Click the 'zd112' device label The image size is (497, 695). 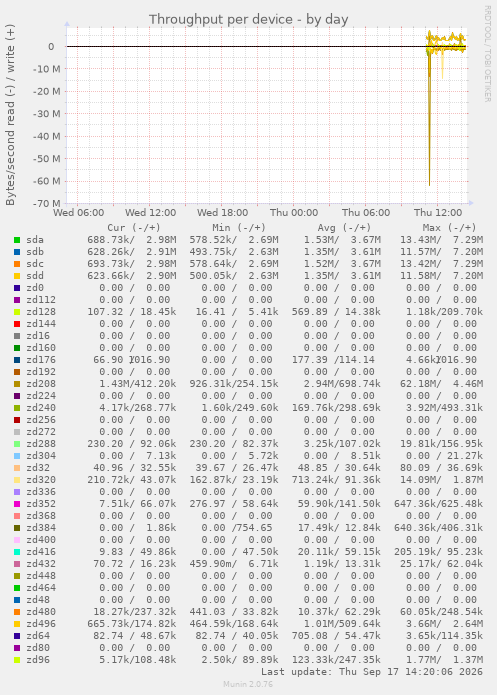[x=41, y=300]
